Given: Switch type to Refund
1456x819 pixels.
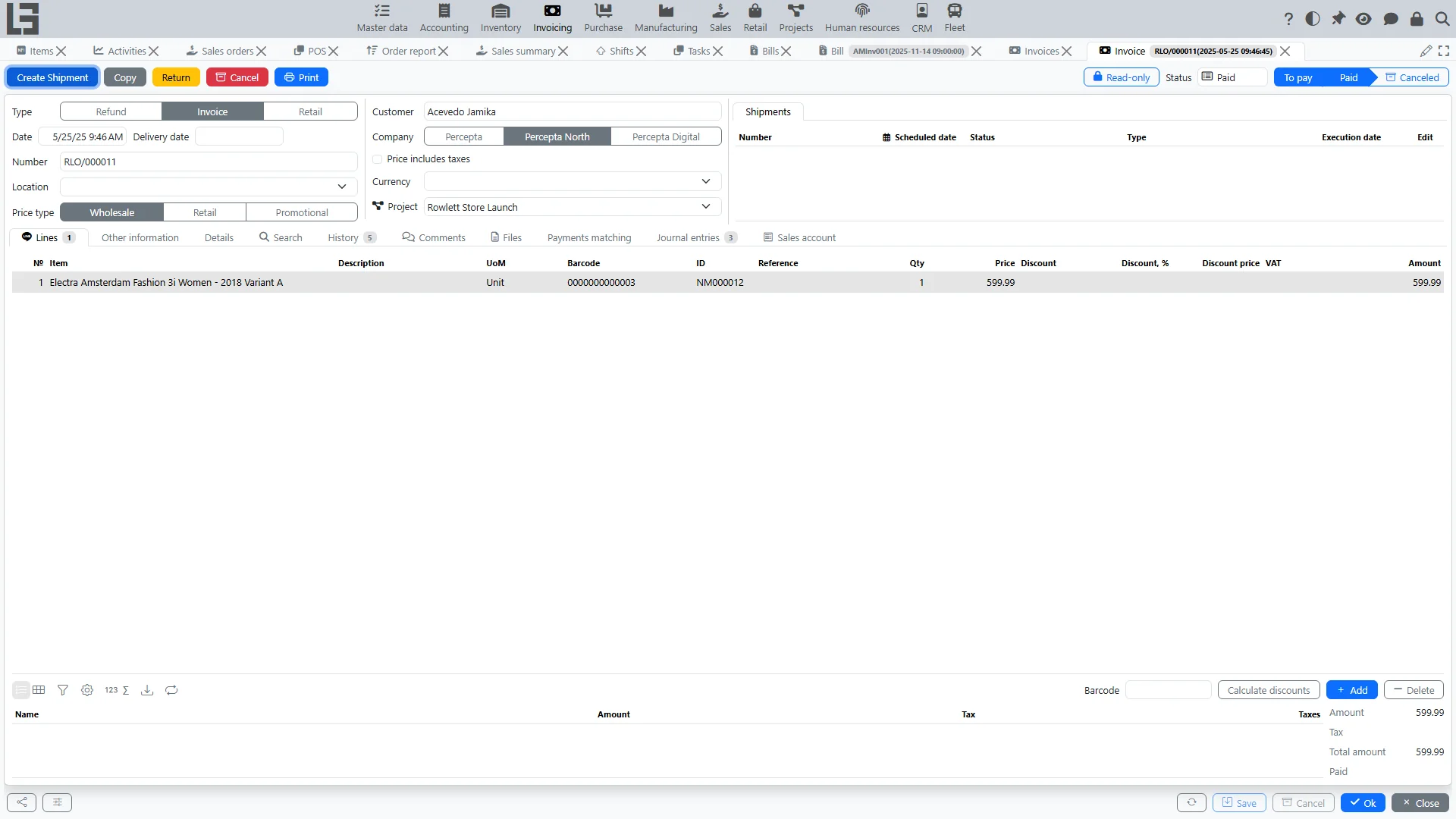Looking at the screenshot, I should tap(111, 111).
